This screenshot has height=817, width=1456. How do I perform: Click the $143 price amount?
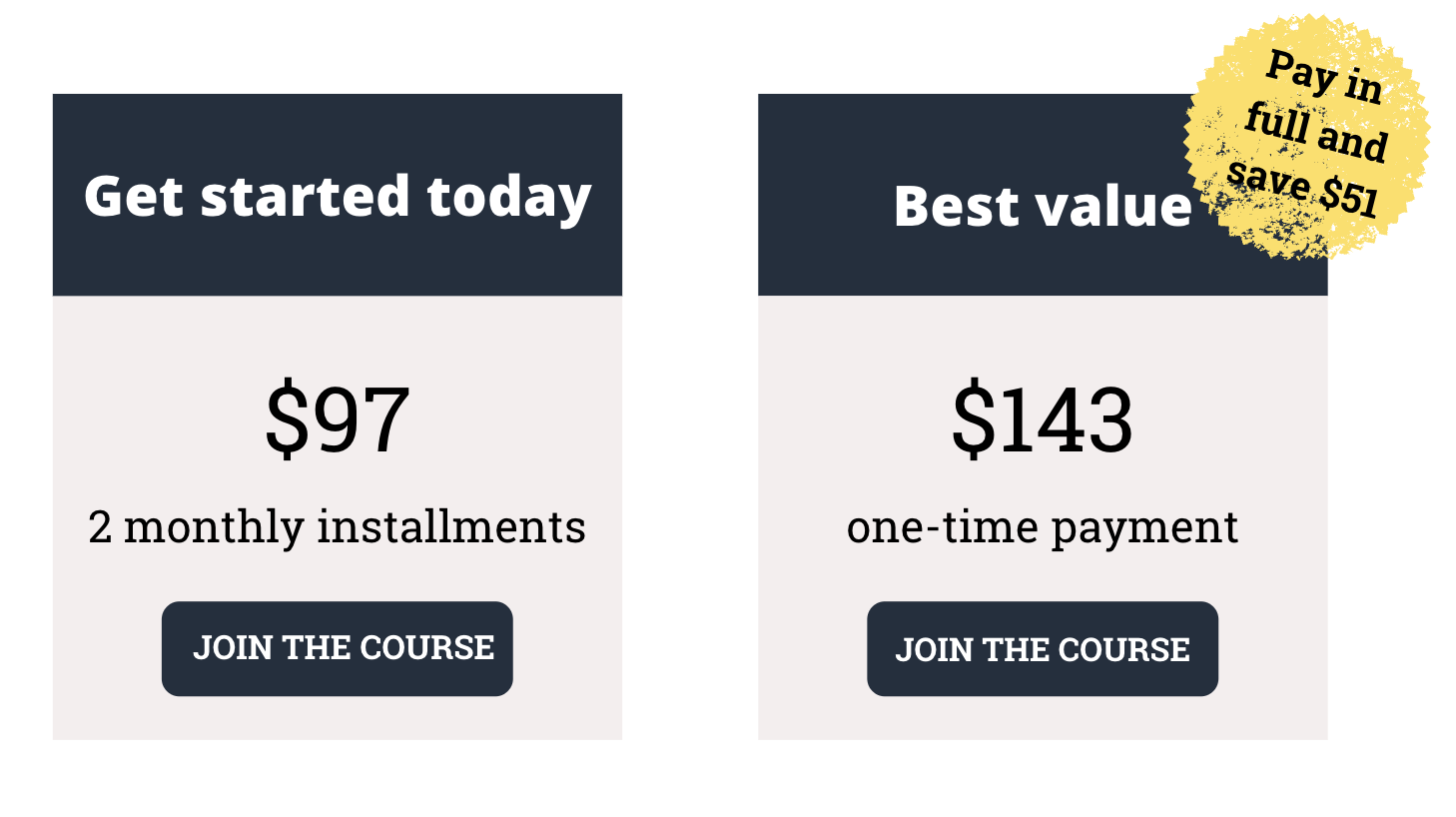1043,418
